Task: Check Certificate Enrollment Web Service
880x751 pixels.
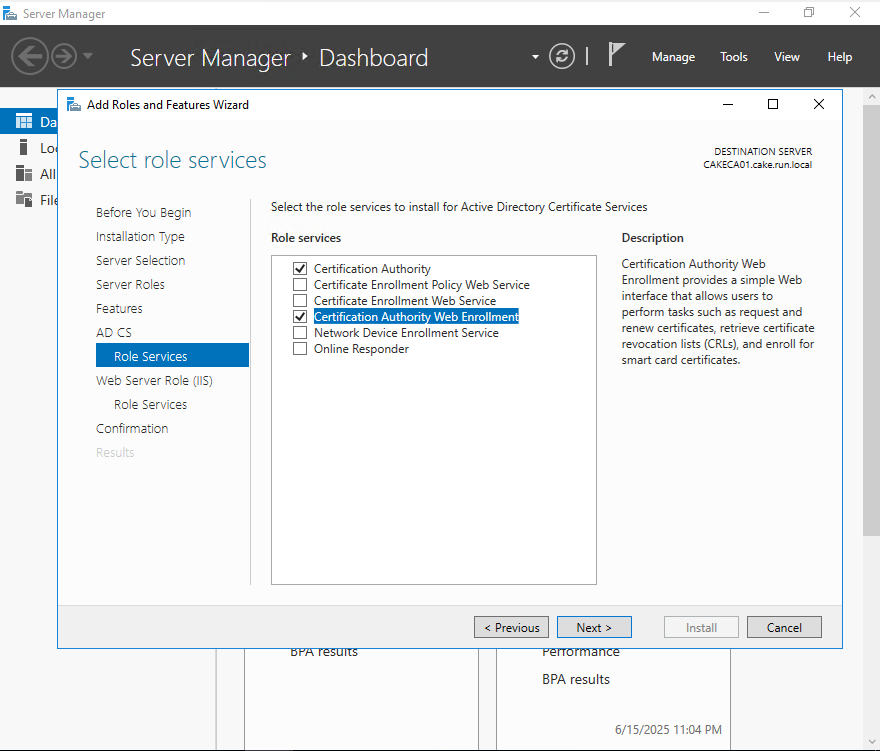Action: point(300,300)
